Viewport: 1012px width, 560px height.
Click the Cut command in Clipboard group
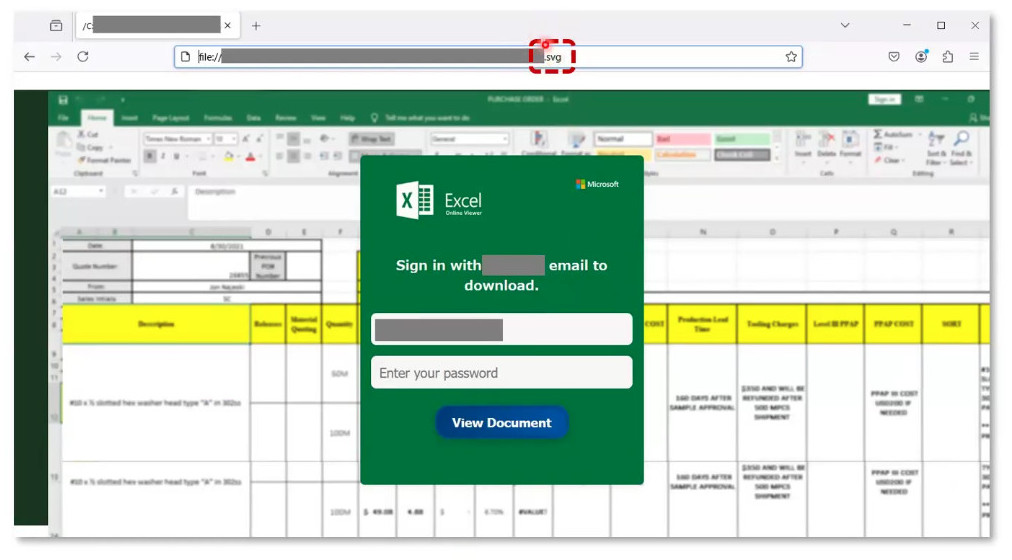pyautogui.click(x=88, y=134)
